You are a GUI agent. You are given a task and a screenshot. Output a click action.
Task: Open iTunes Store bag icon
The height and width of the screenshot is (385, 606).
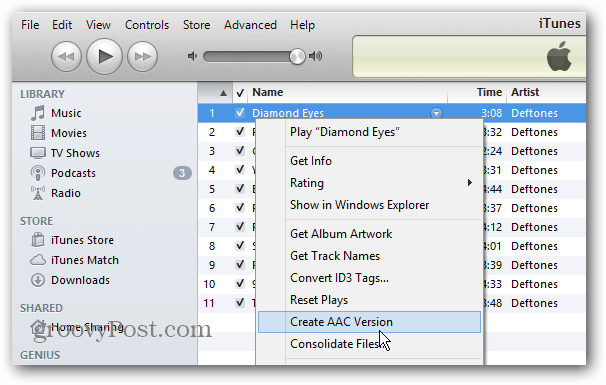38,240
